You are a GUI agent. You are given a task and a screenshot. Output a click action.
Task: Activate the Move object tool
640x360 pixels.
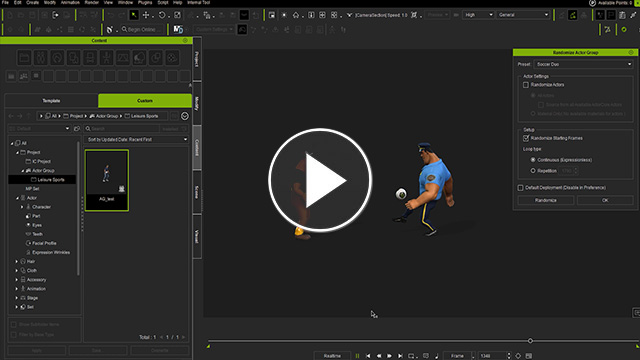[x=146, y=15]
